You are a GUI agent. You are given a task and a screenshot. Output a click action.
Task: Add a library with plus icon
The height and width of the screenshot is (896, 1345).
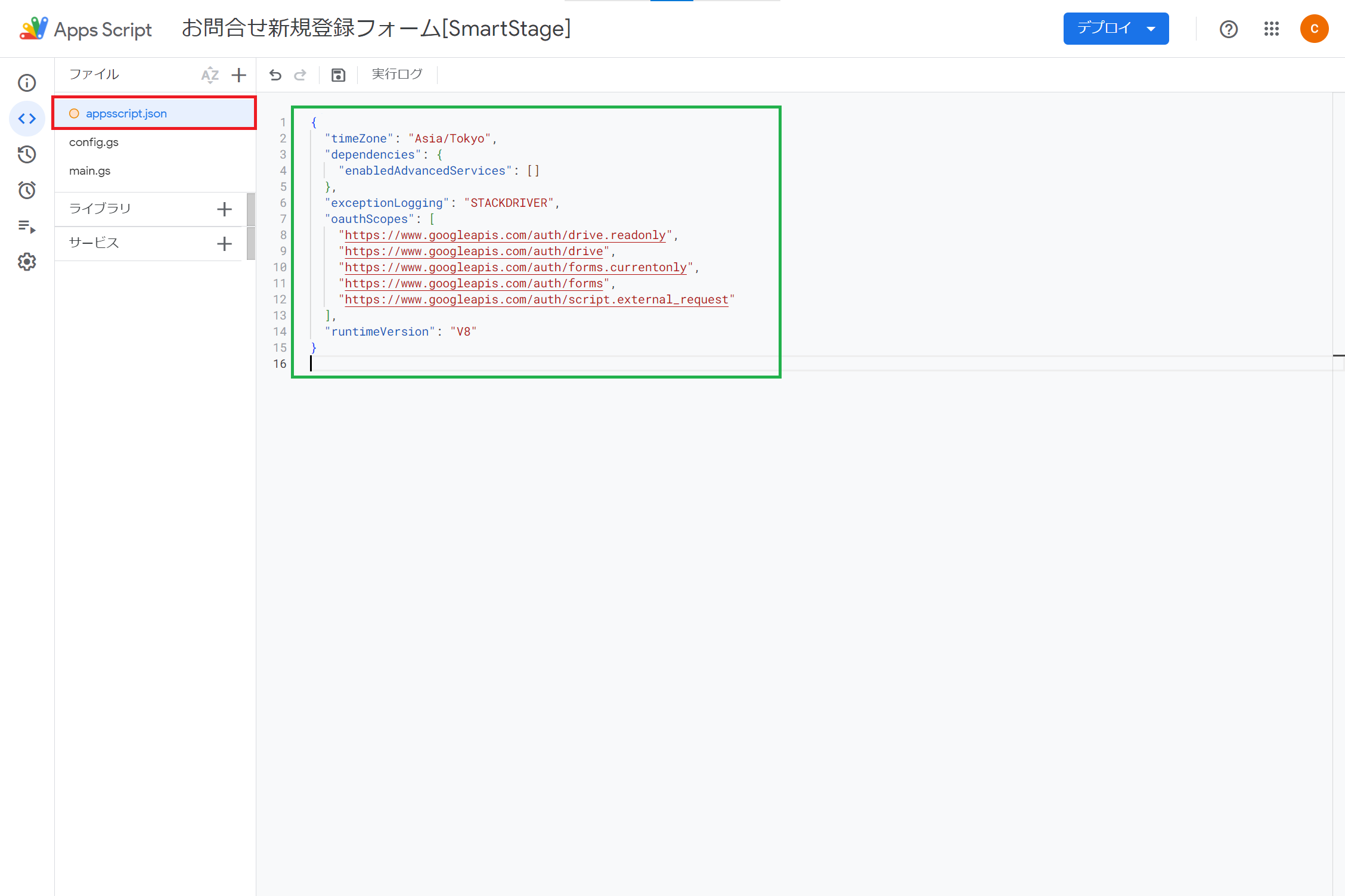tap(224, 209)
